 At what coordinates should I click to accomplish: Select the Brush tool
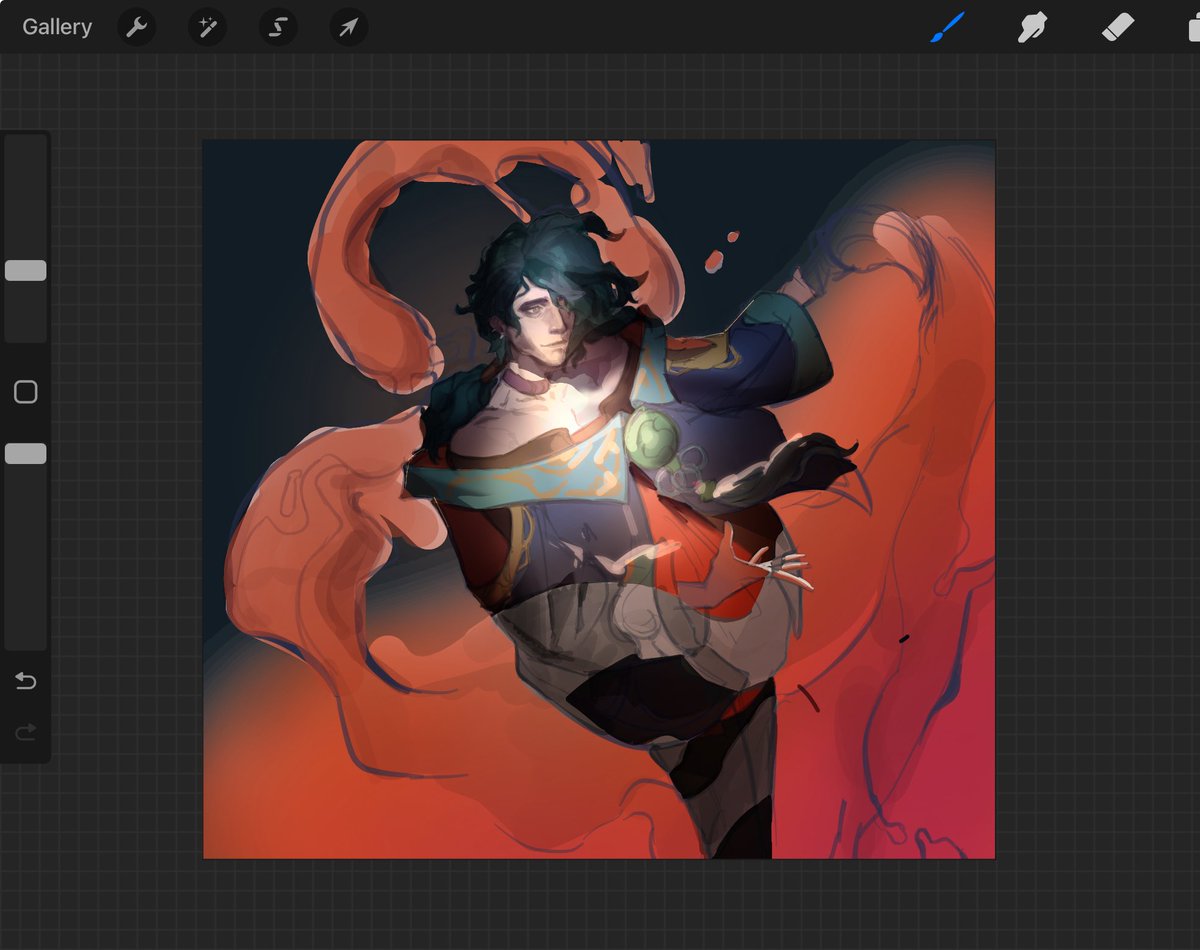946,27
